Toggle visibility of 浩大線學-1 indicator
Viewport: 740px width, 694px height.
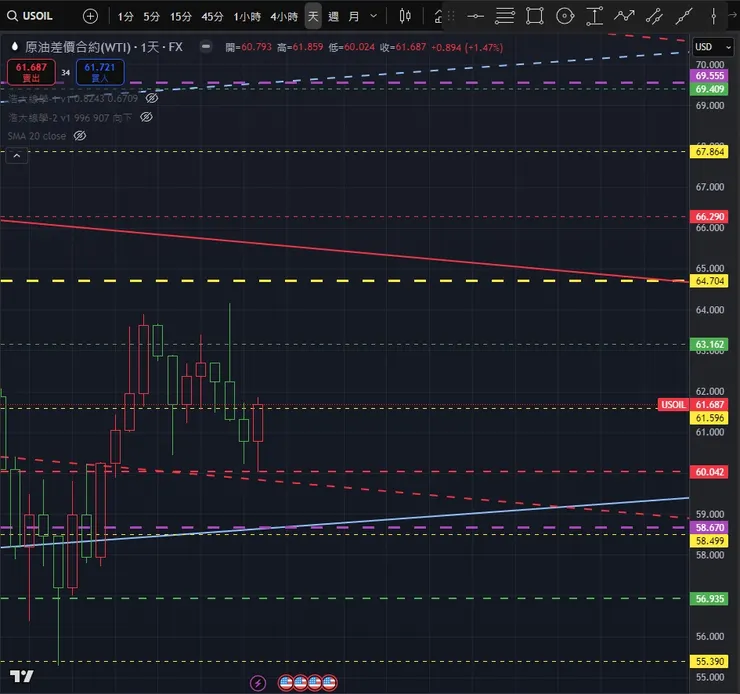[x=151, y=98]
